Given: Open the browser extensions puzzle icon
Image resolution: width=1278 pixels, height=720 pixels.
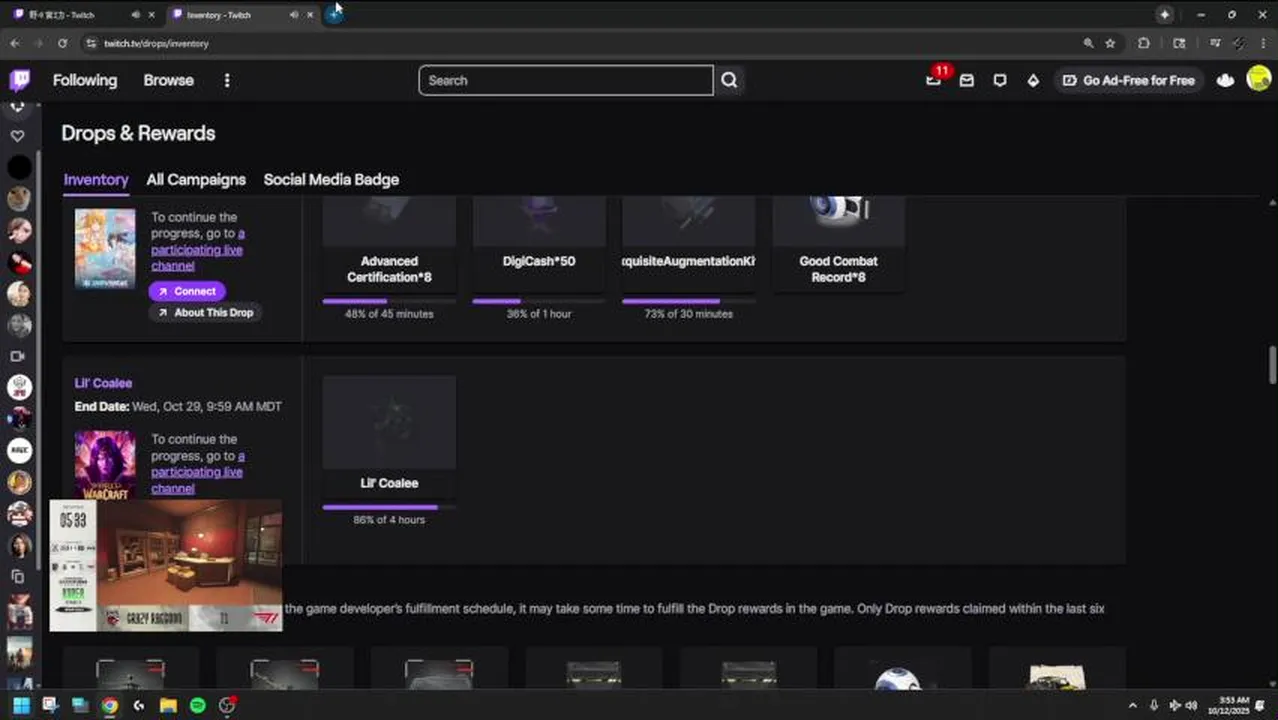Looking at the screenshot, I should click(x=1144, y=43).
